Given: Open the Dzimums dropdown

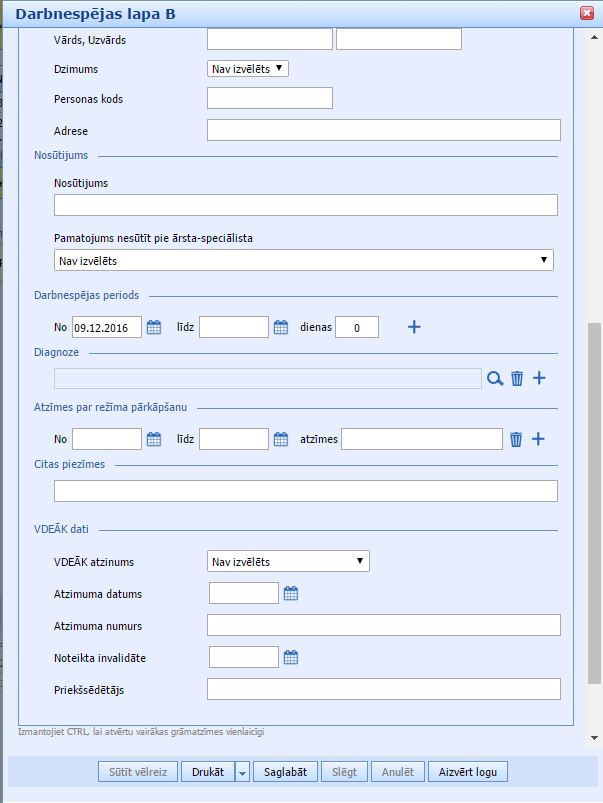Looking at the screenshot, I should [x=248, y=68].
